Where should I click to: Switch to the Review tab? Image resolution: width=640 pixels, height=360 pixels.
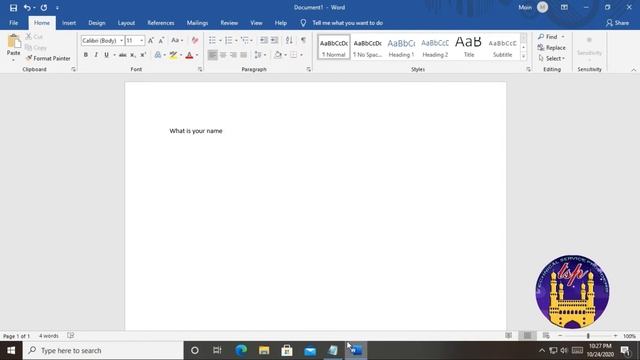coord(229,23)
